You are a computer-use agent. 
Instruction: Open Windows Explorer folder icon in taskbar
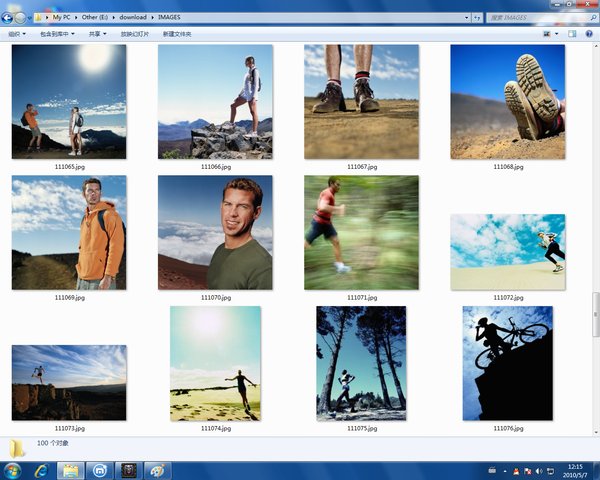[71, 469]
